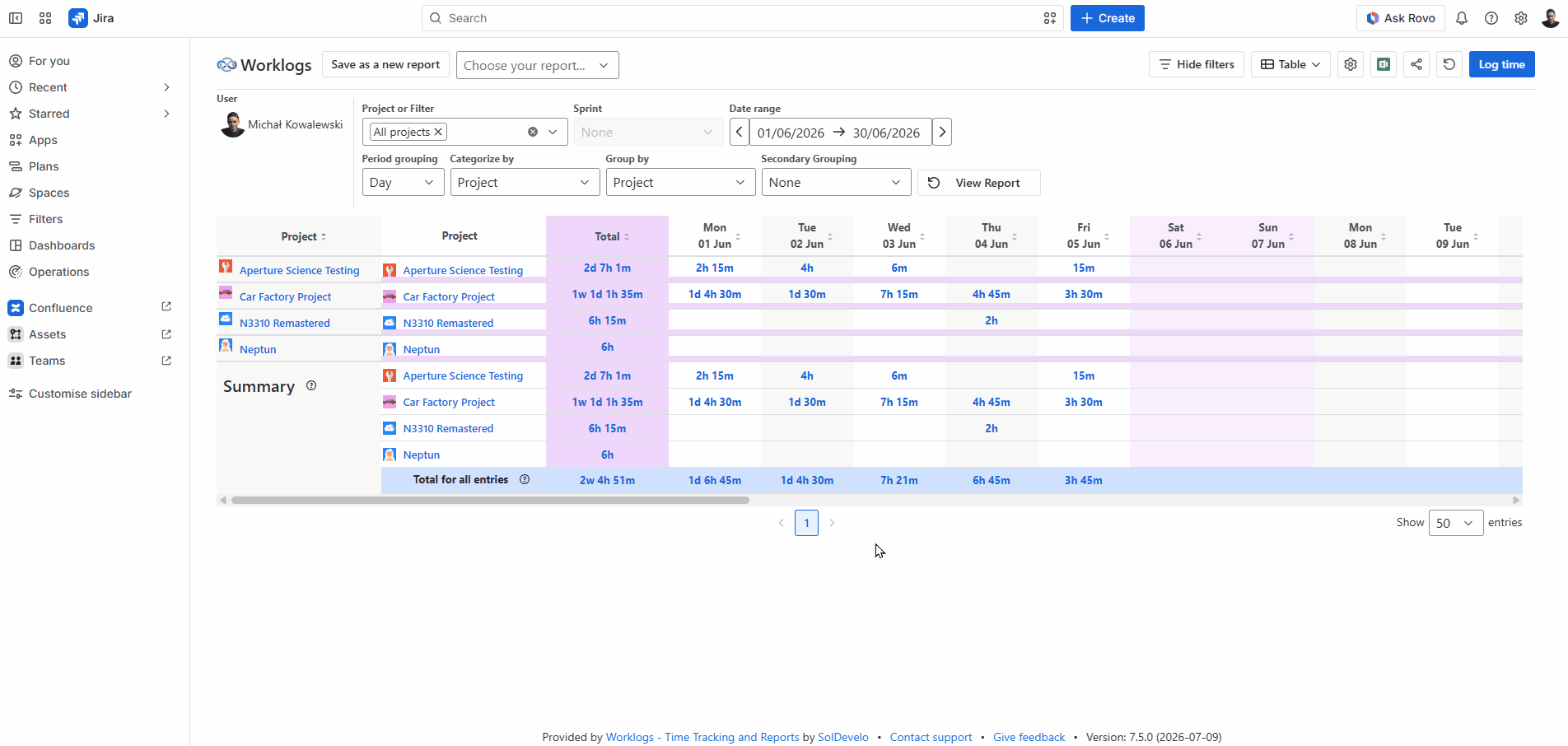The width and height of the screenshot is (1568, 746).
Task: Open notifications bell
Action: [x=1462, y=18]
